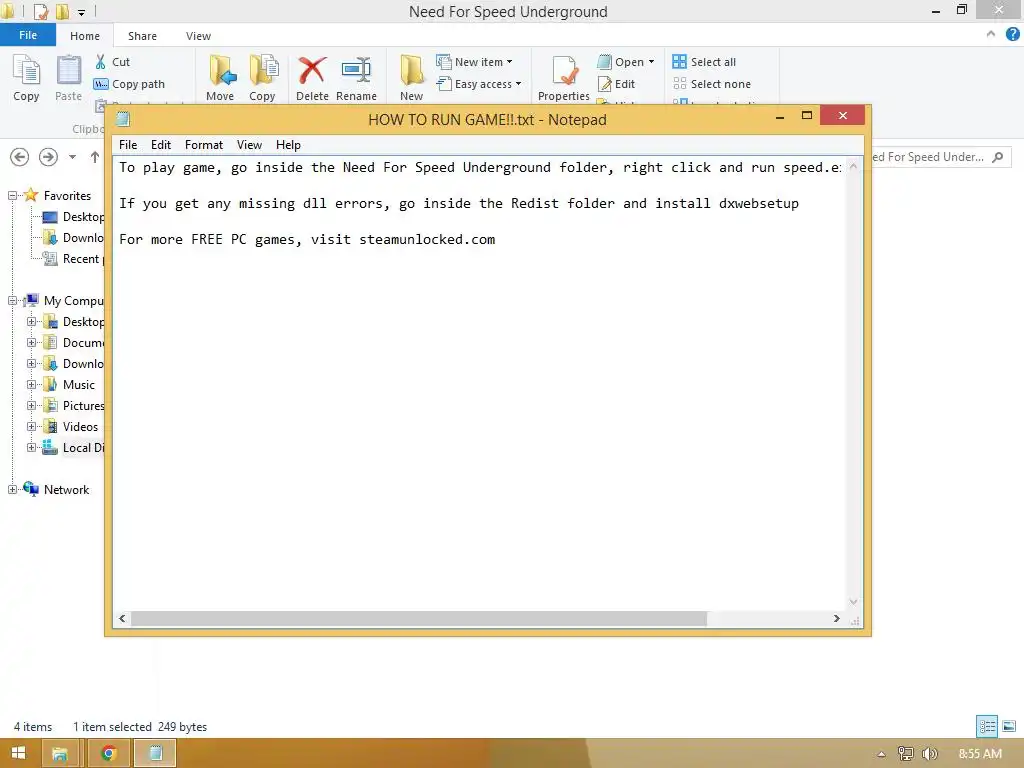Open Google Chrome from the taskbar

coord(108,753)
